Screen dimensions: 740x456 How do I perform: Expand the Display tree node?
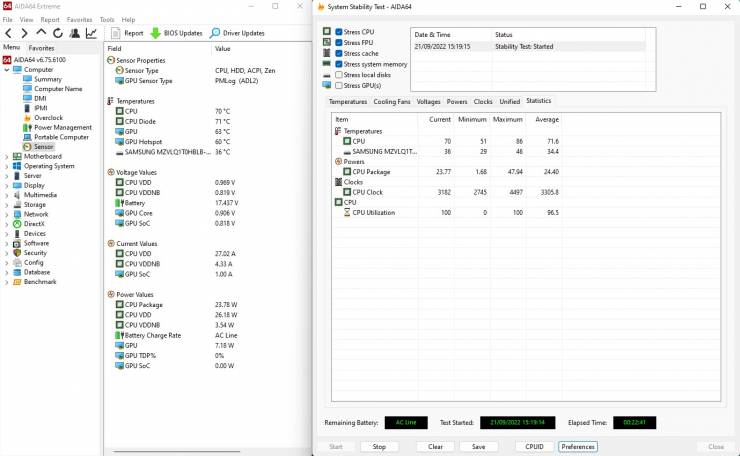pos(7,186)
